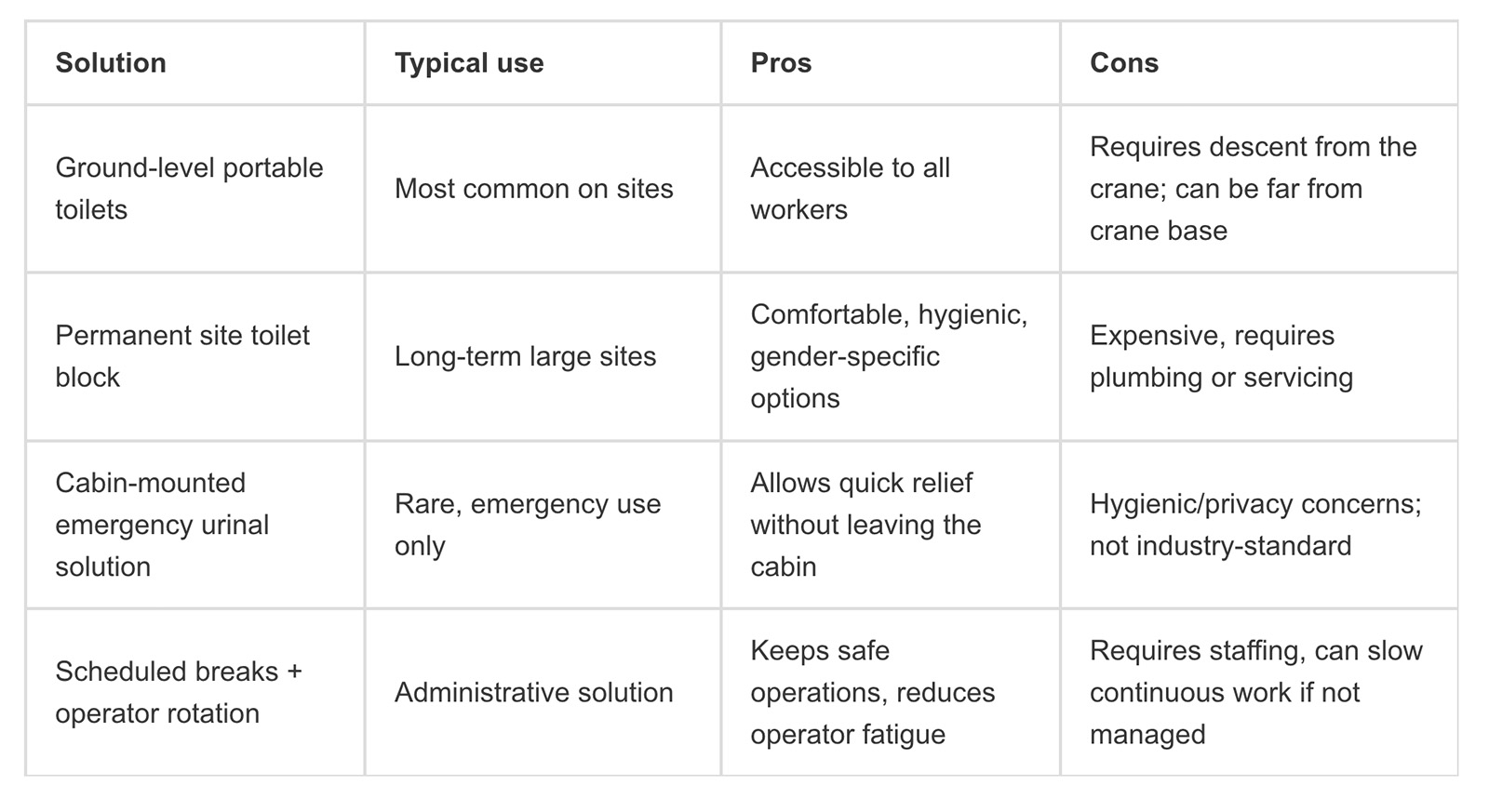Screen dimensions: 1489x812
Task: Click the Solution column header
Action: pos(111,63)
